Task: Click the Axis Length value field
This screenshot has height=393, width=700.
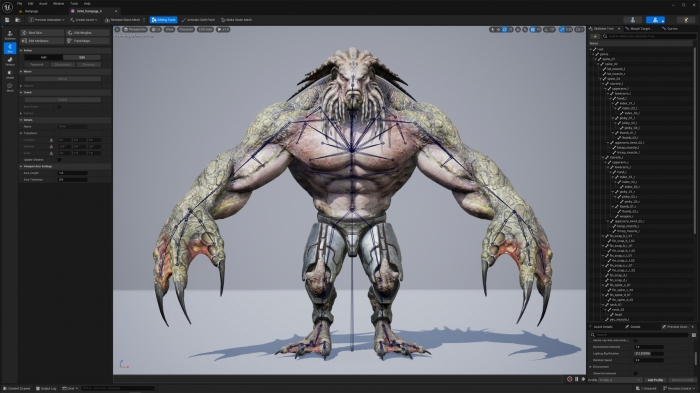Action: pos(72,173)
